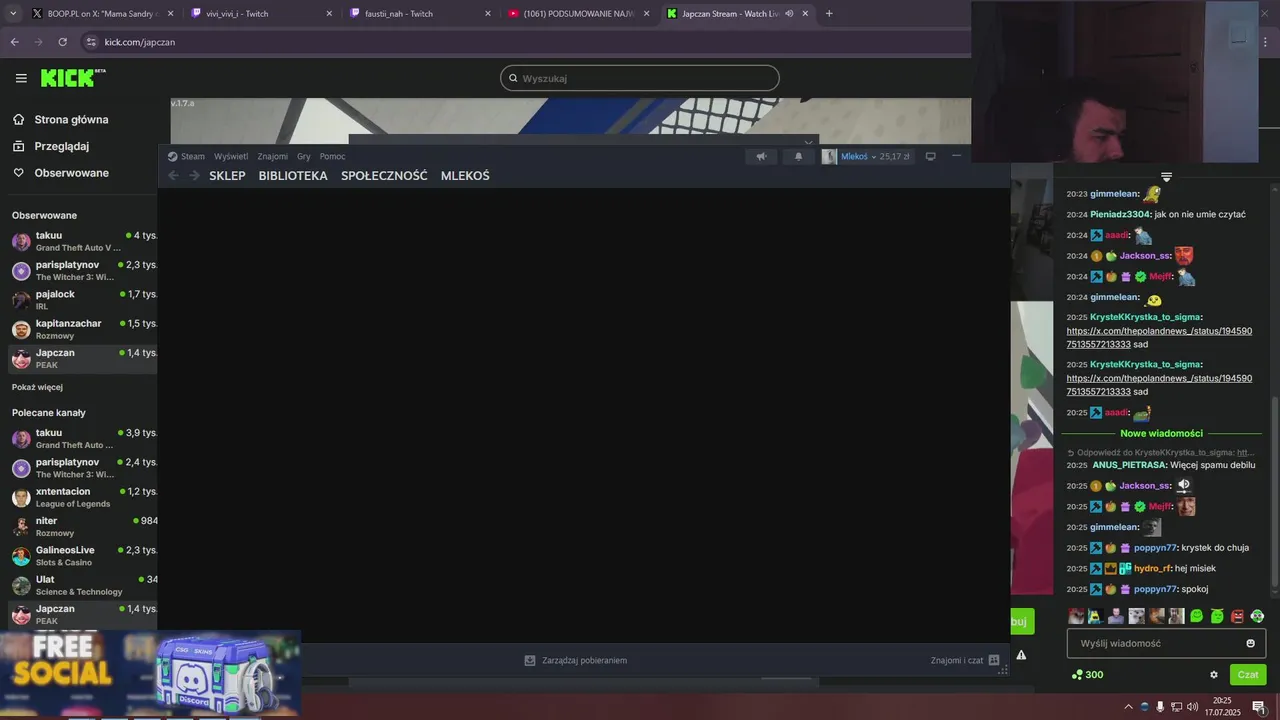Image resolution: width=1280 pixels, height=720 pixels.
Task: Open Zarządzaj pobieraniem in Steam
Action: click(576, 660)
